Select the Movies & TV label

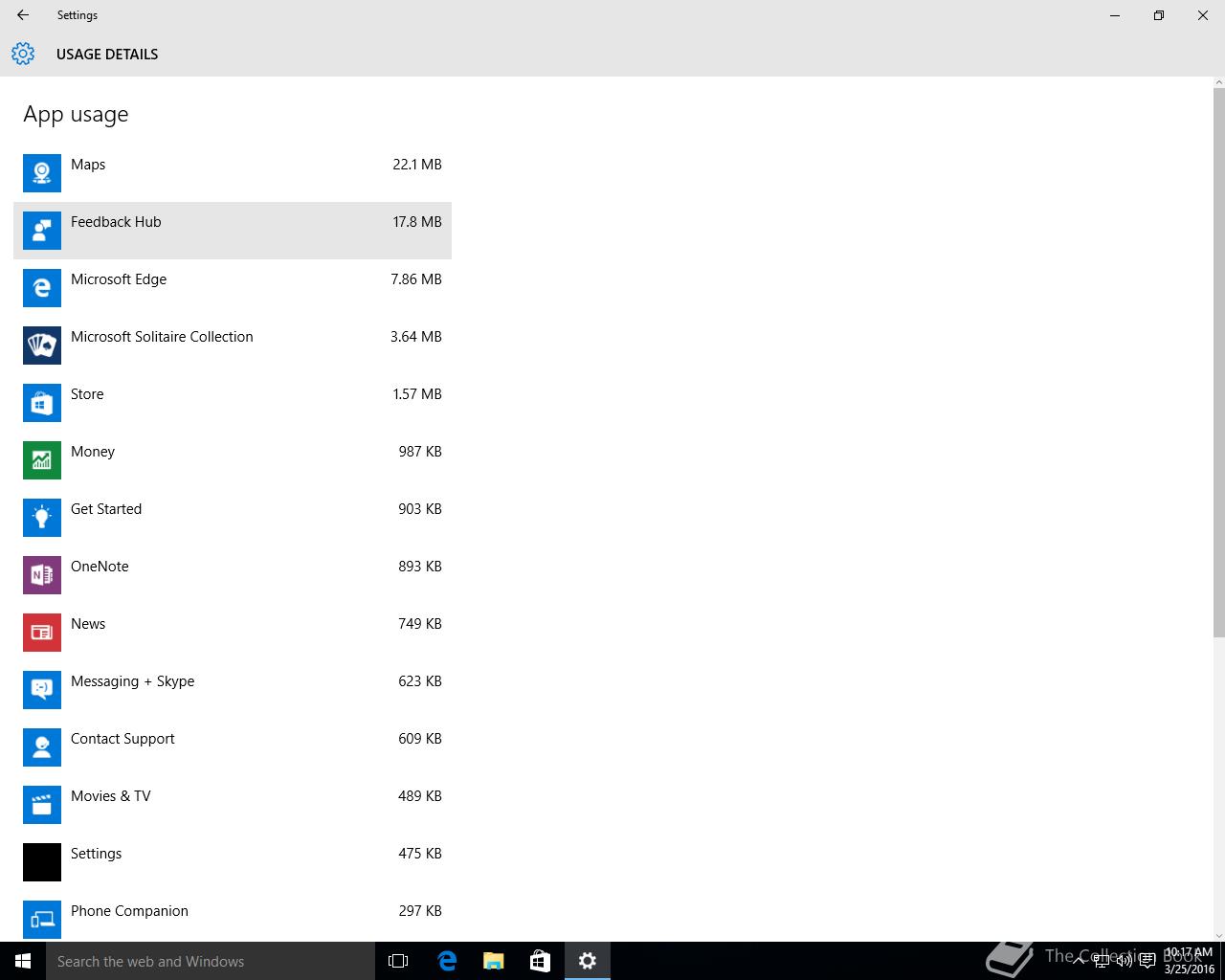click(111, 796)
